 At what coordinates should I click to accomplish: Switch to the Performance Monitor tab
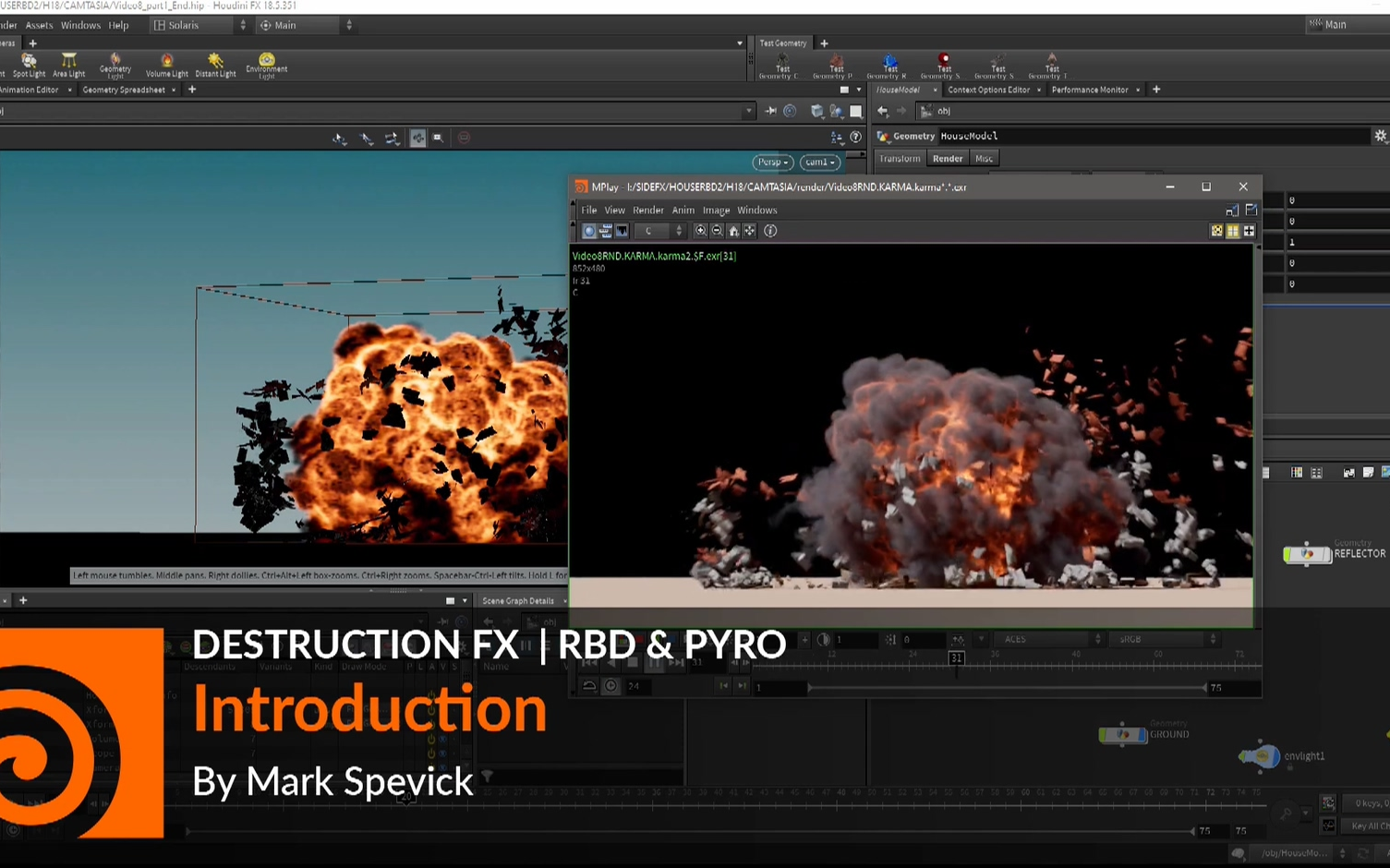(x=1090, y=90)
